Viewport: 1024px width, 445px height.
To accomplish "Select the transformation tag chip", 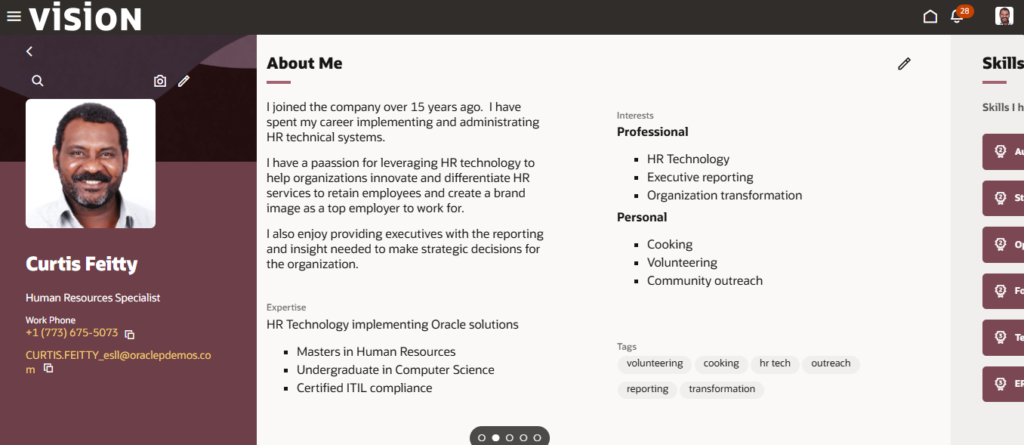I will (x=722, y=389).
